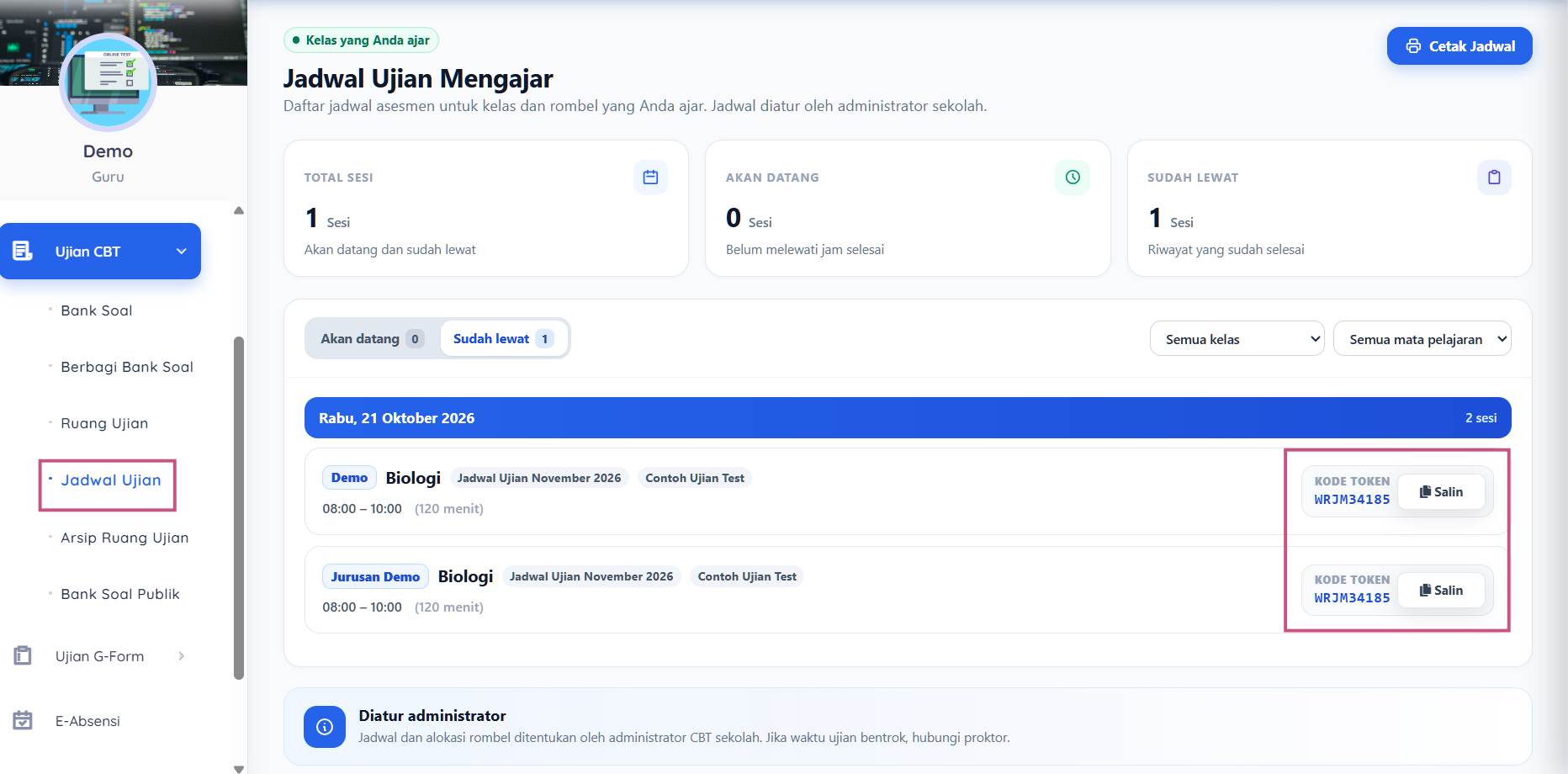
Task: Click the printer icon in Cetak Jadwal
Action: click(1413, 46)
